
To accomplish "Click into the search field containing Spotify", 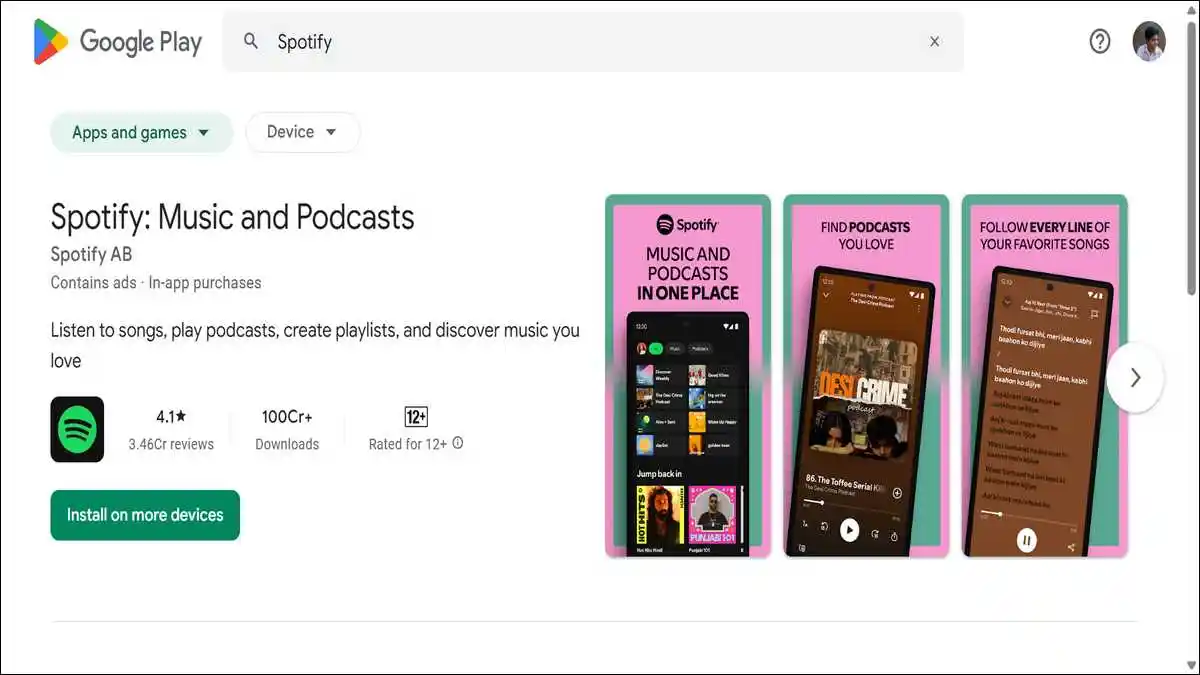I will pos(593,41).
